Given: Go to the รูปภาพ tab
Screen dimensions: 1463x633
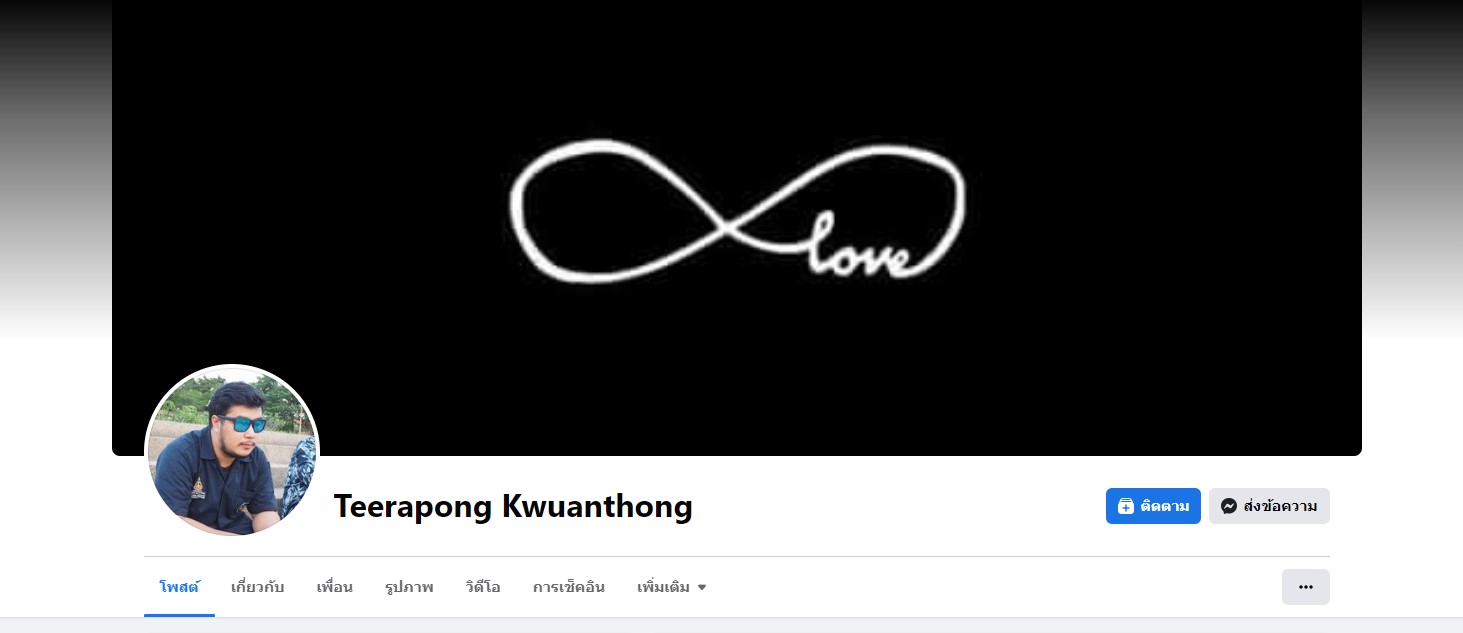Looking at the screenshot, I should point(409,587).
